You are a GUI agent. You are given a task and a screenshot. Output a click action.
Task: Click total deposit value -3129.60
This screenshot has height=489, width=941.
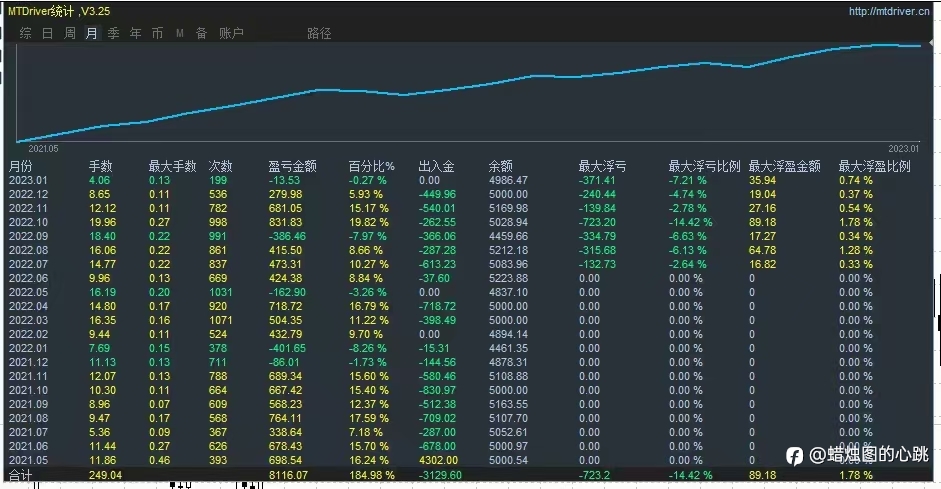pos(440,475)
